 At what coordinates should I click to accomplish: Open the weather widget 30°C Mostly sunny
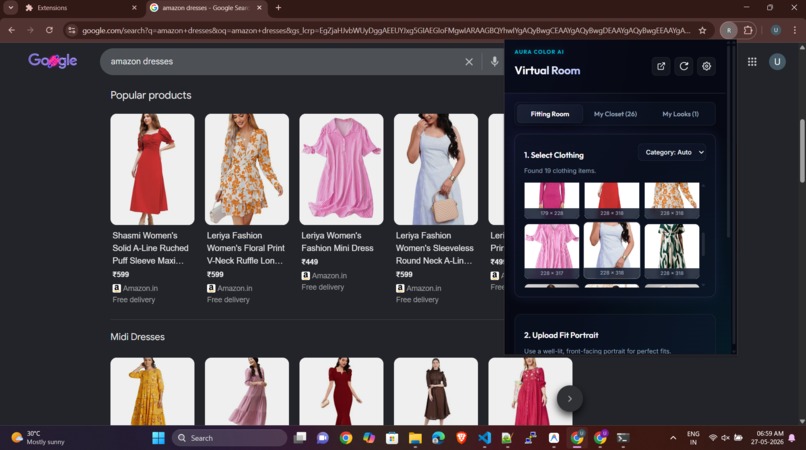point(38,438)
